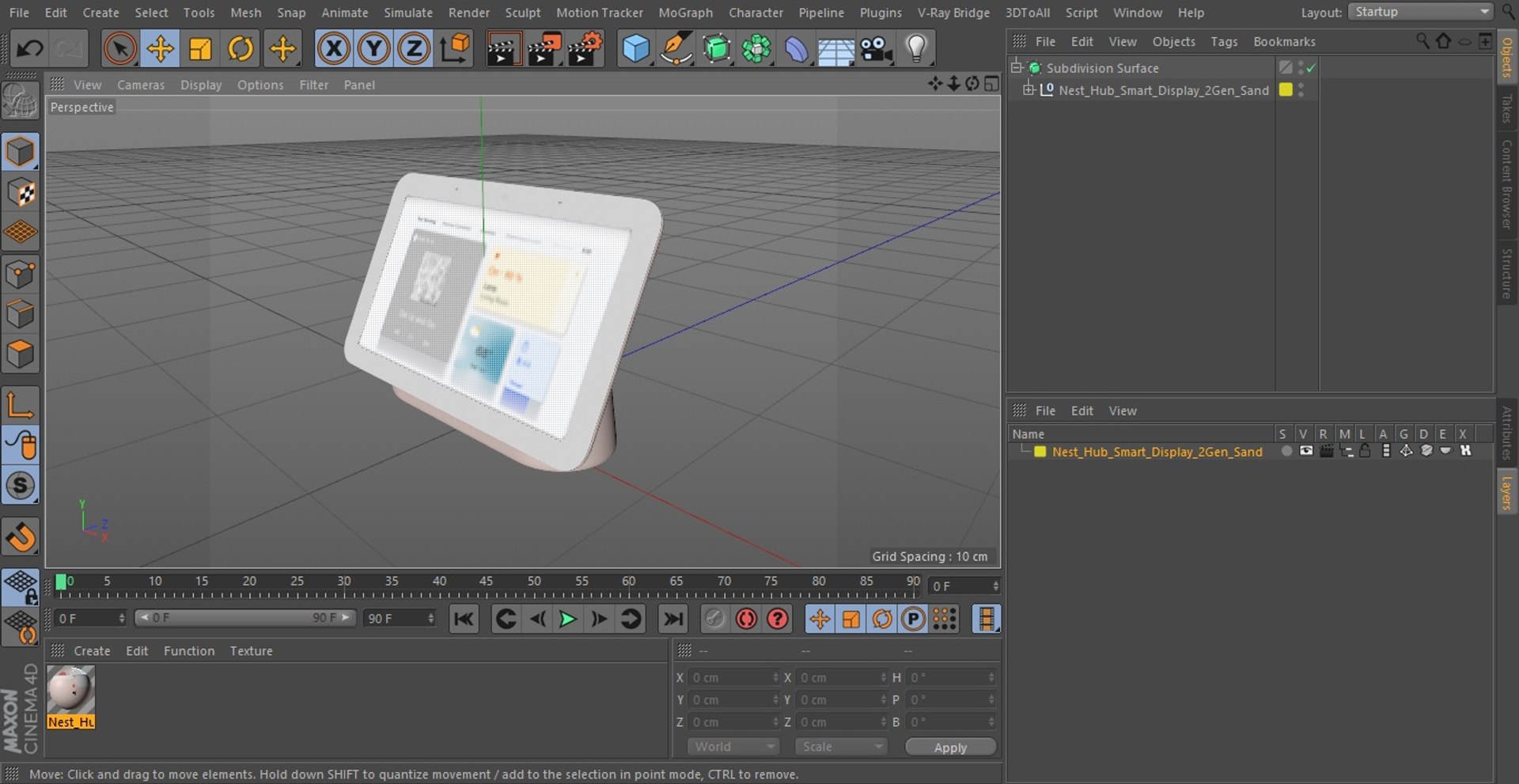1519x784 pixels.
Task: Open the World coordinate system dropdown
Action: pyautogui.click(x=733, y=746)
